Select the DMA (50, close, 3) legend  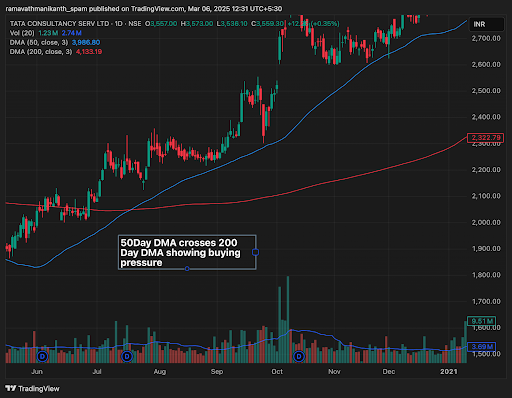(x=39, y=42)
